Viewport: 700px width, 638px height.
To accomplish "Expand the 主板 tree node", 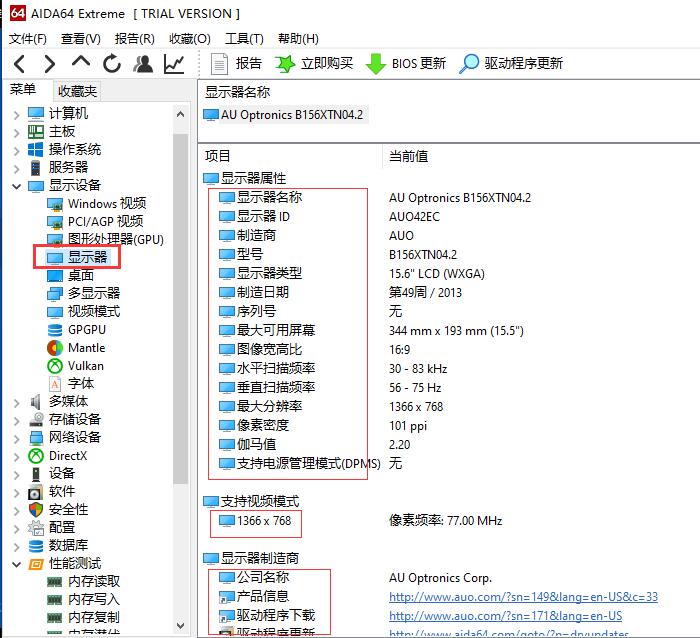I will click(17, 133).
